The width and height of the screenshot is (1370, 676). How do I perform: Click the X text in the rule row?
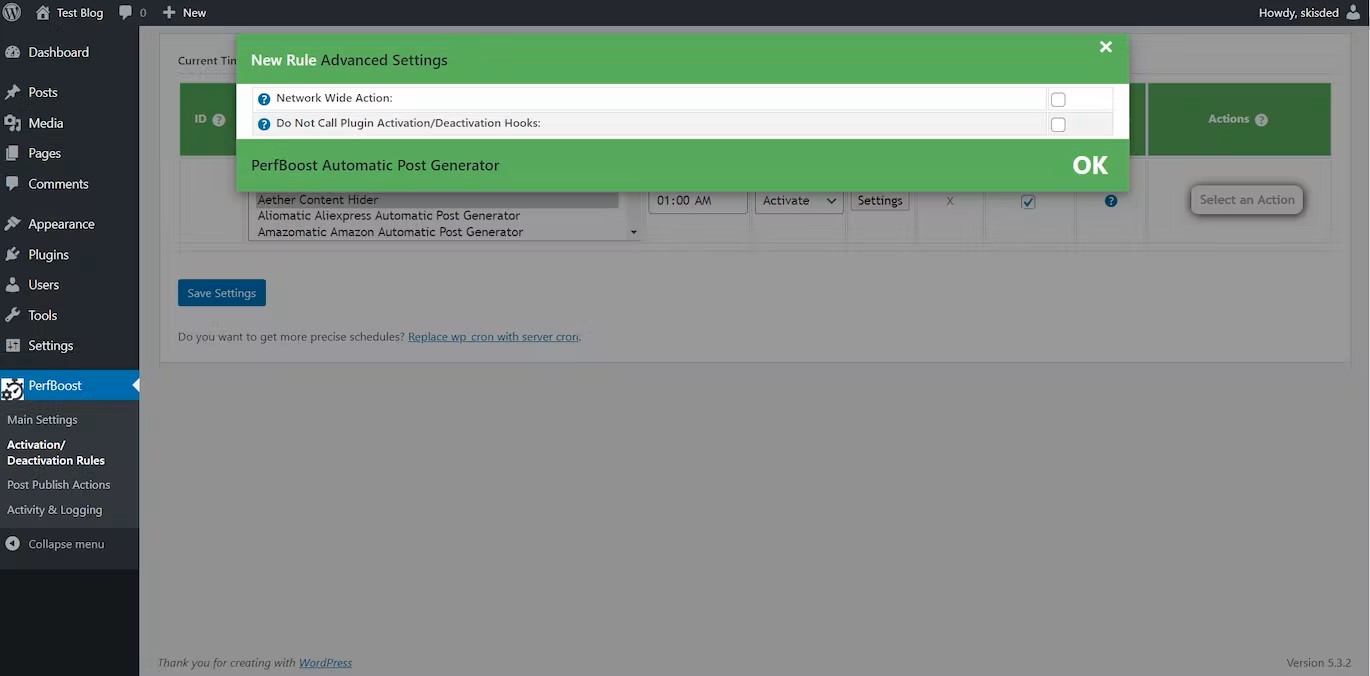tap(950, 201)
